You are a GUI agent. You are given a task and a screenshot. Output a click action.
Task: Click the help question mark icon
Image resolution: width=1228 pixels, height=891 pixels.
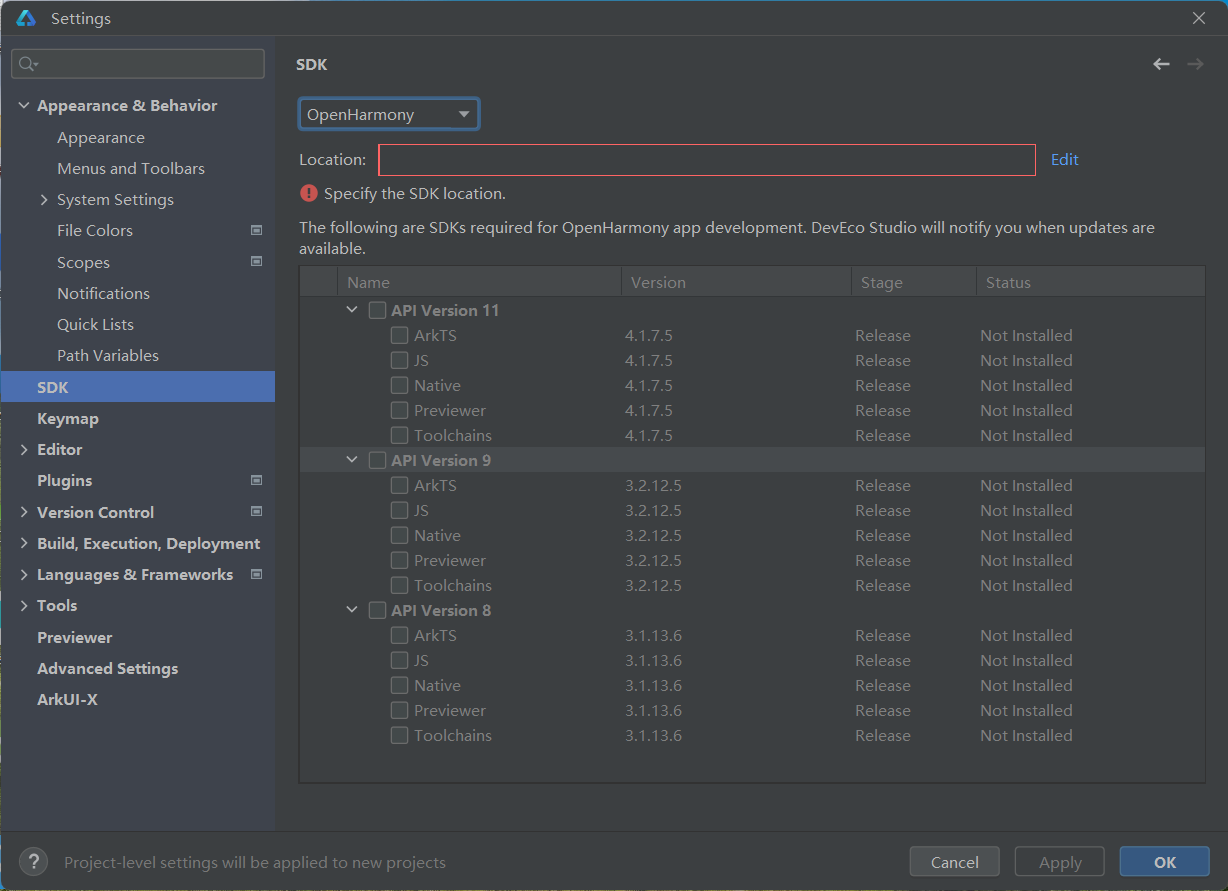click(x=33, y=862)
